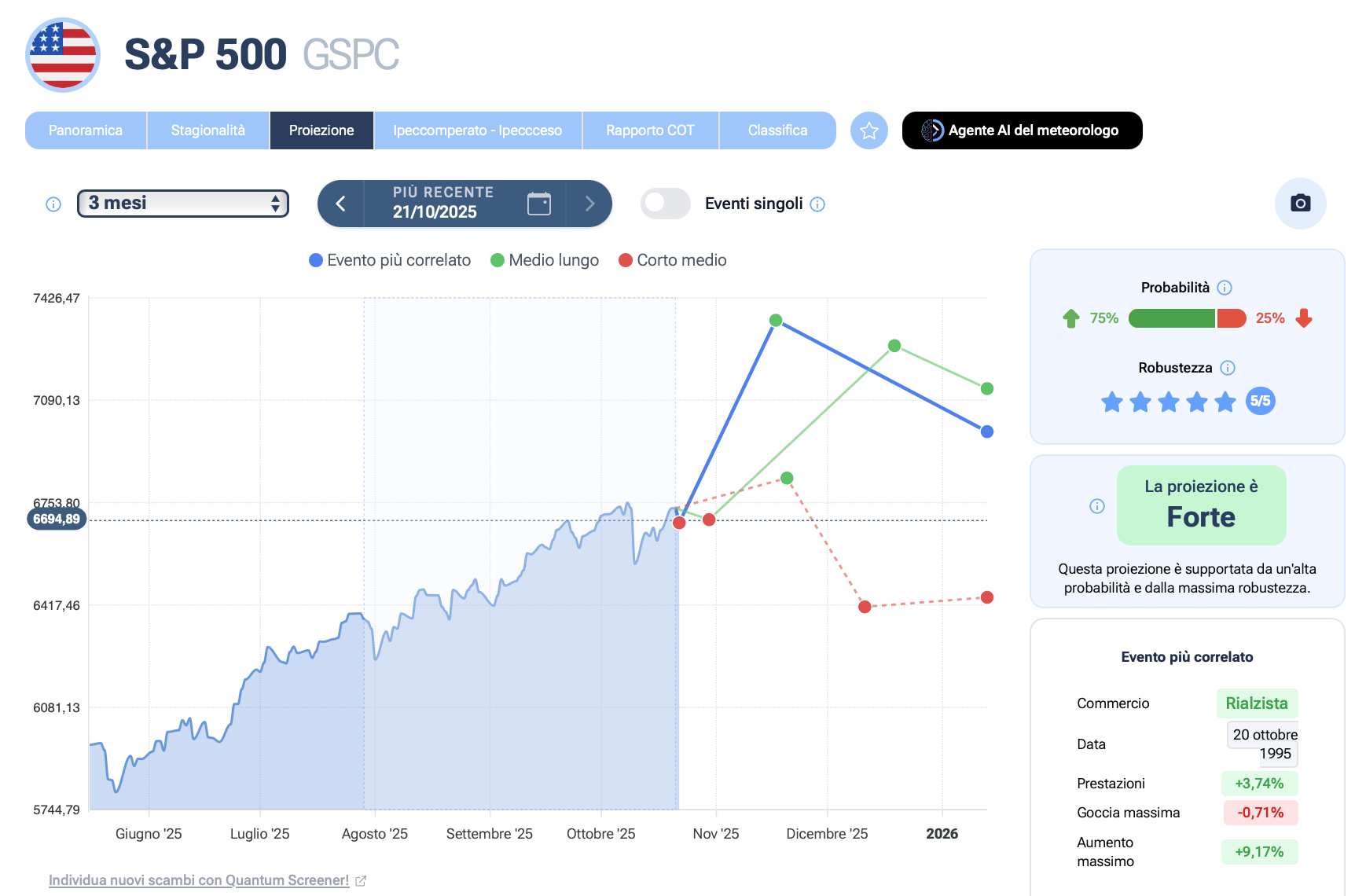Screen dimensions: 1366x896
Task: Launch Agente AI del meteorologo
Action: pos(1022,130)
